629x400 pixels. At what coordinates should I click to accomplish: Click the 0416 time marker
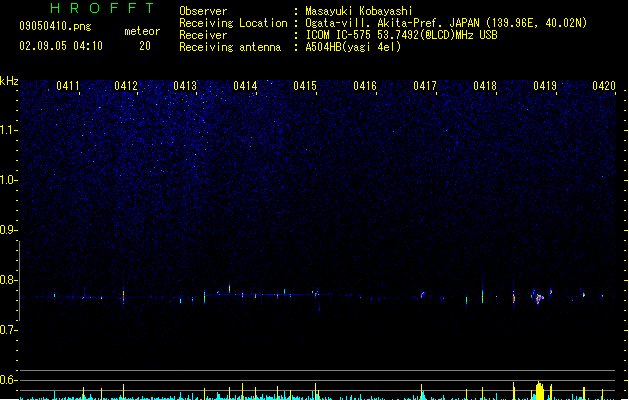pyautogui.click(x=365, y=86)
